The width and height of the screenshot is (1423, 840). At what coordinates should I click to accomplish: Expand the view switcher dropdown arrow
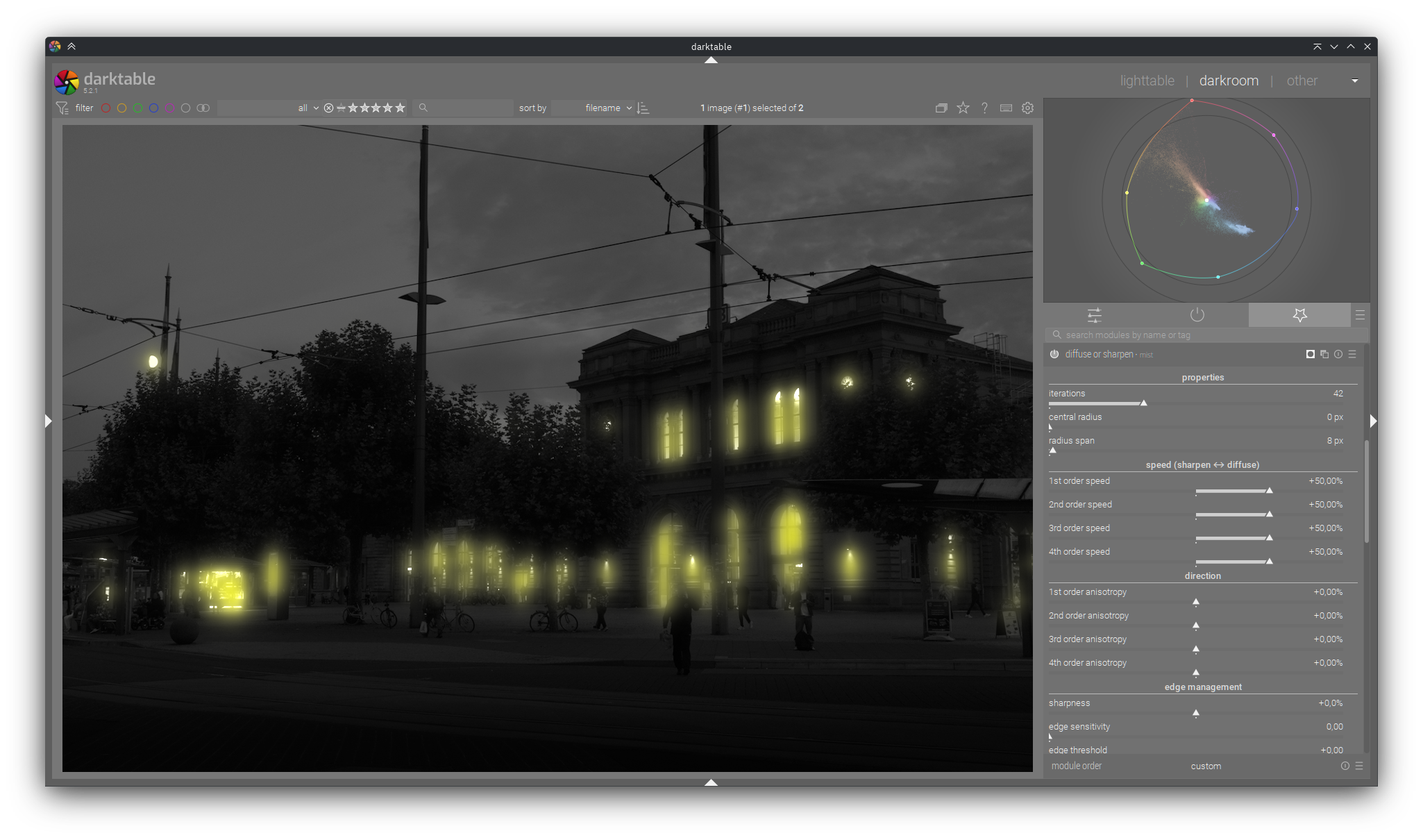pos(1355,81)
